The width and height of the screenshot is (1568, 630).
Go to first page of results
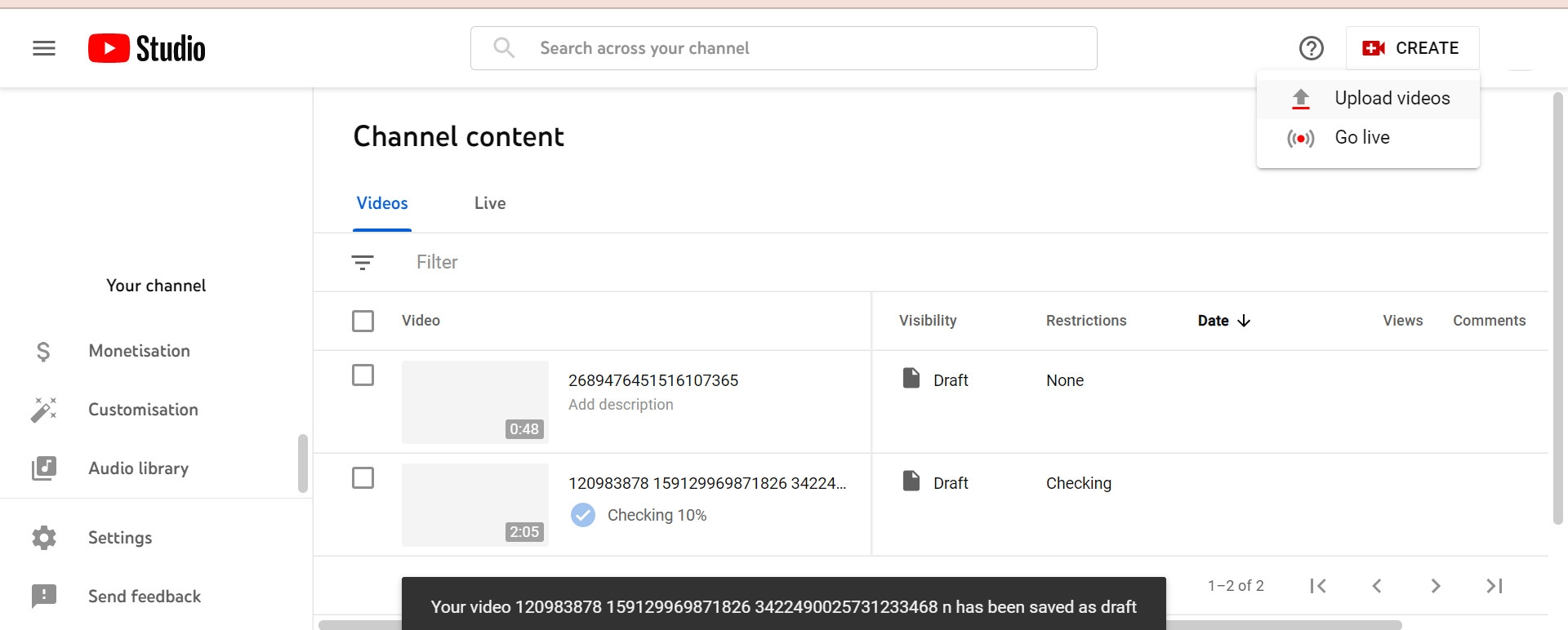click(1318, 586)
